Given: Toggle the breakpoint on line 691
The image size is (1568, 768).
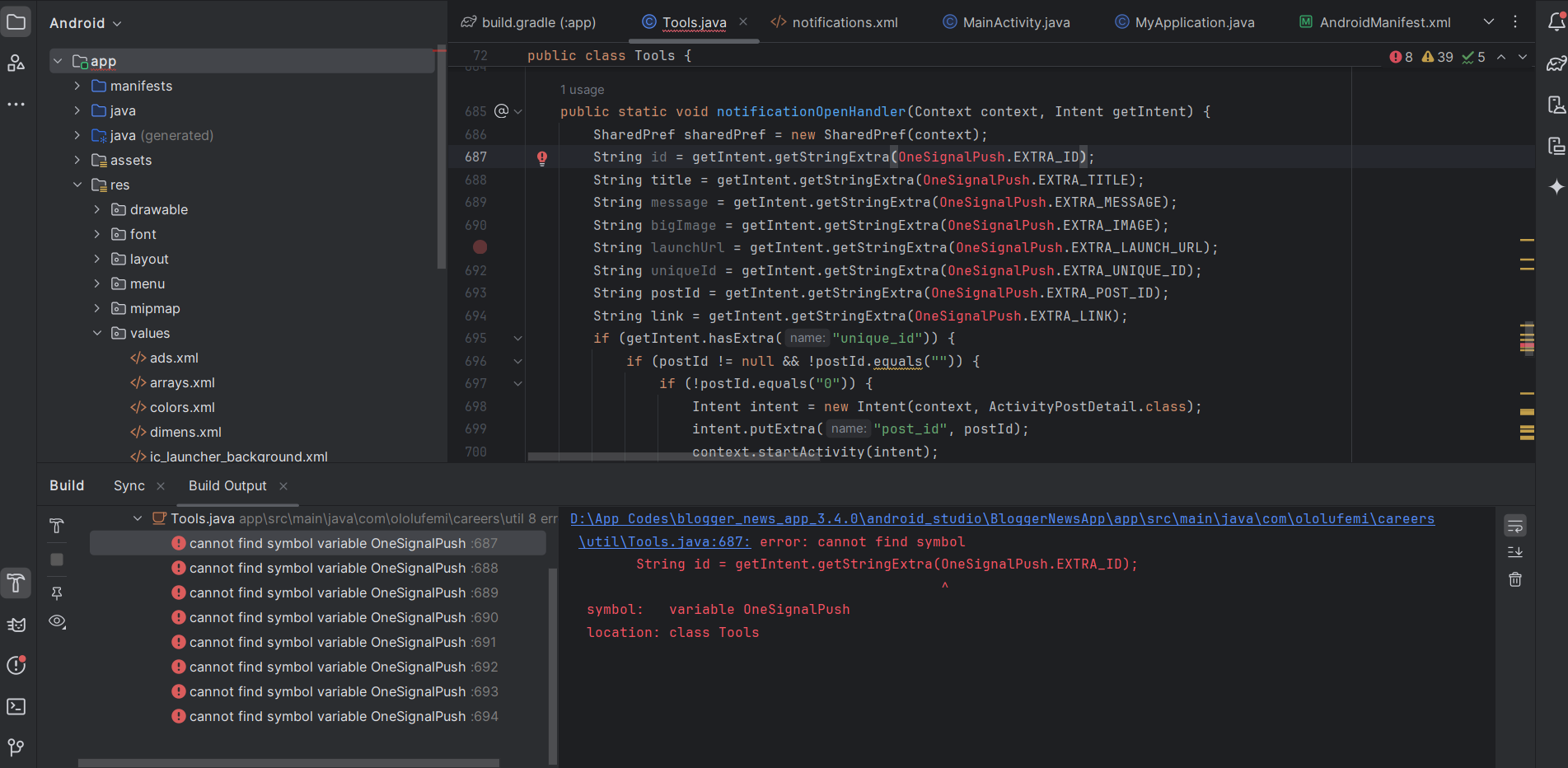Looking at the screenshot, I should click(480, 247).
